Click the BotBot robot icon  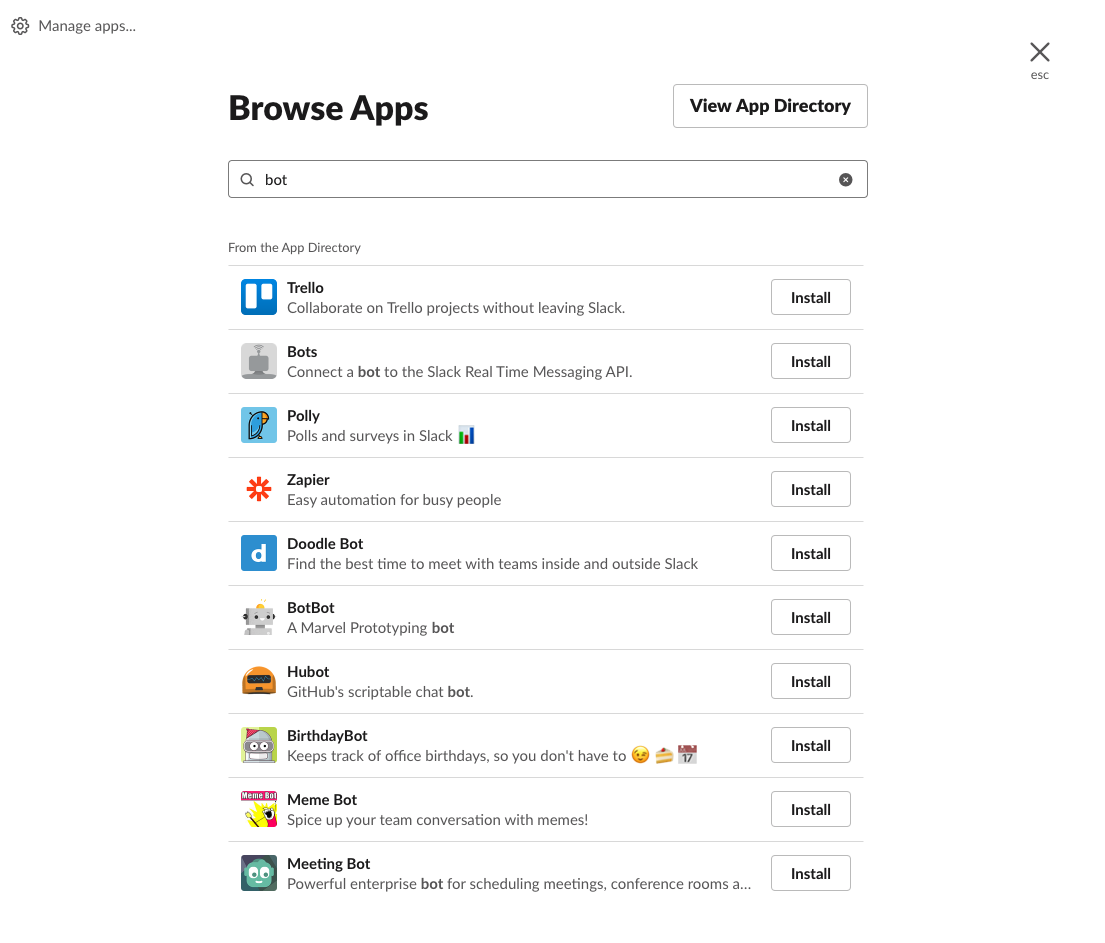259,617
